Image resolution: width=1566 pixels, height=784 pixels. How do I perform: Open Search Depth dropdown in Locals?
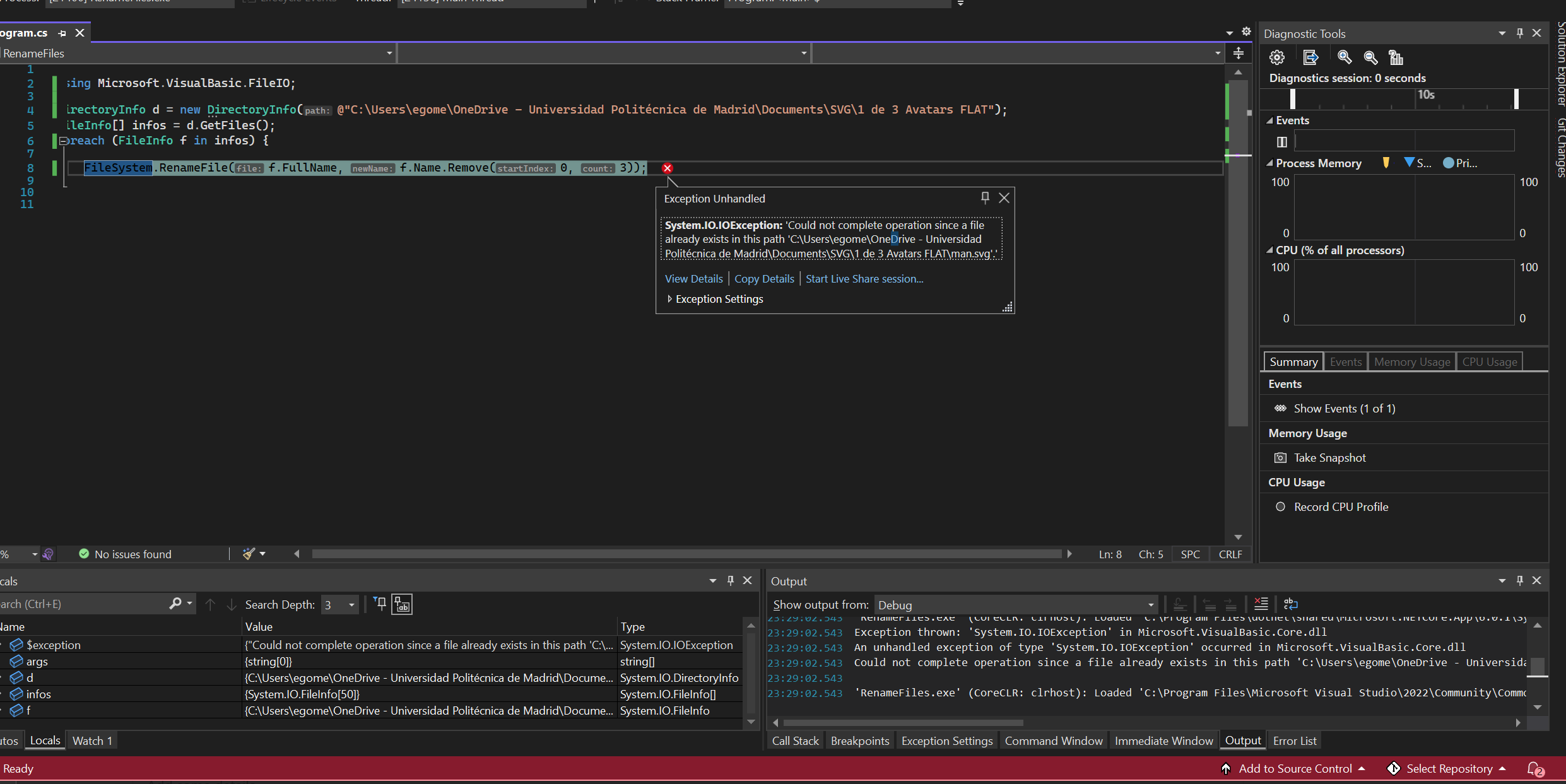point(351,605)
